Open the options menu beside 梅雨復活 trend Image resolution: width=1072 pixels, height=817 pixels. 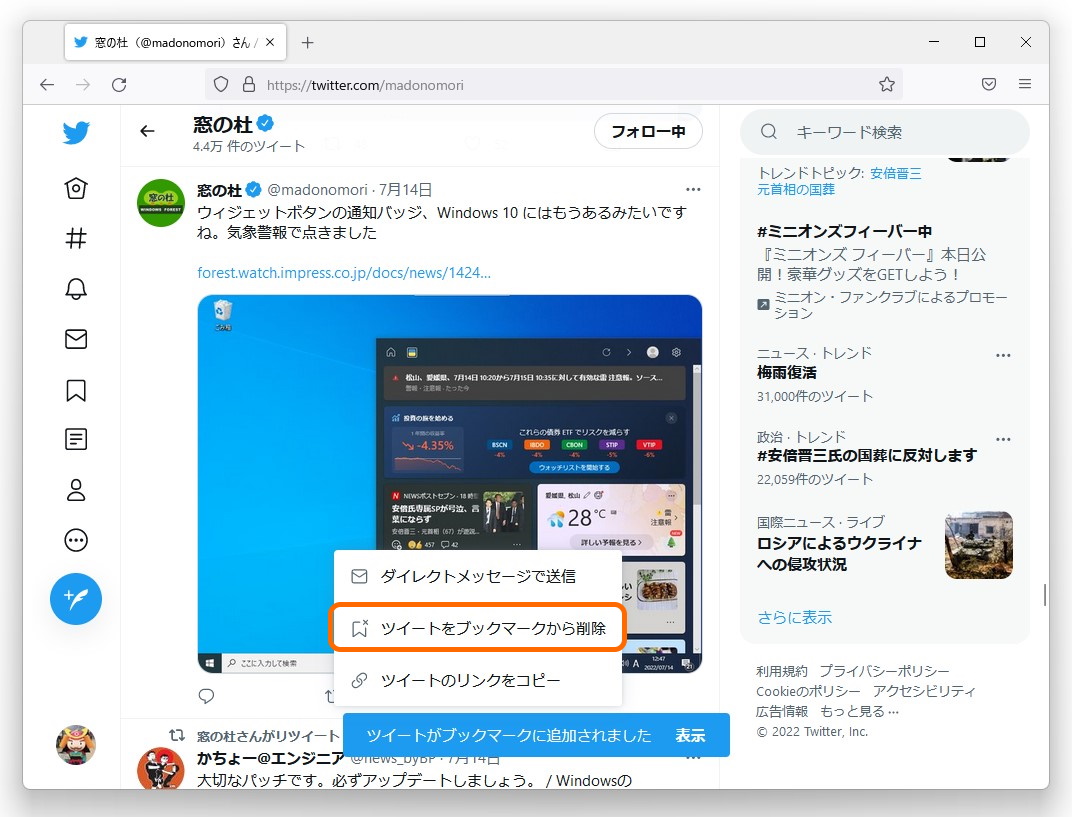click(x=1003, y=355)
